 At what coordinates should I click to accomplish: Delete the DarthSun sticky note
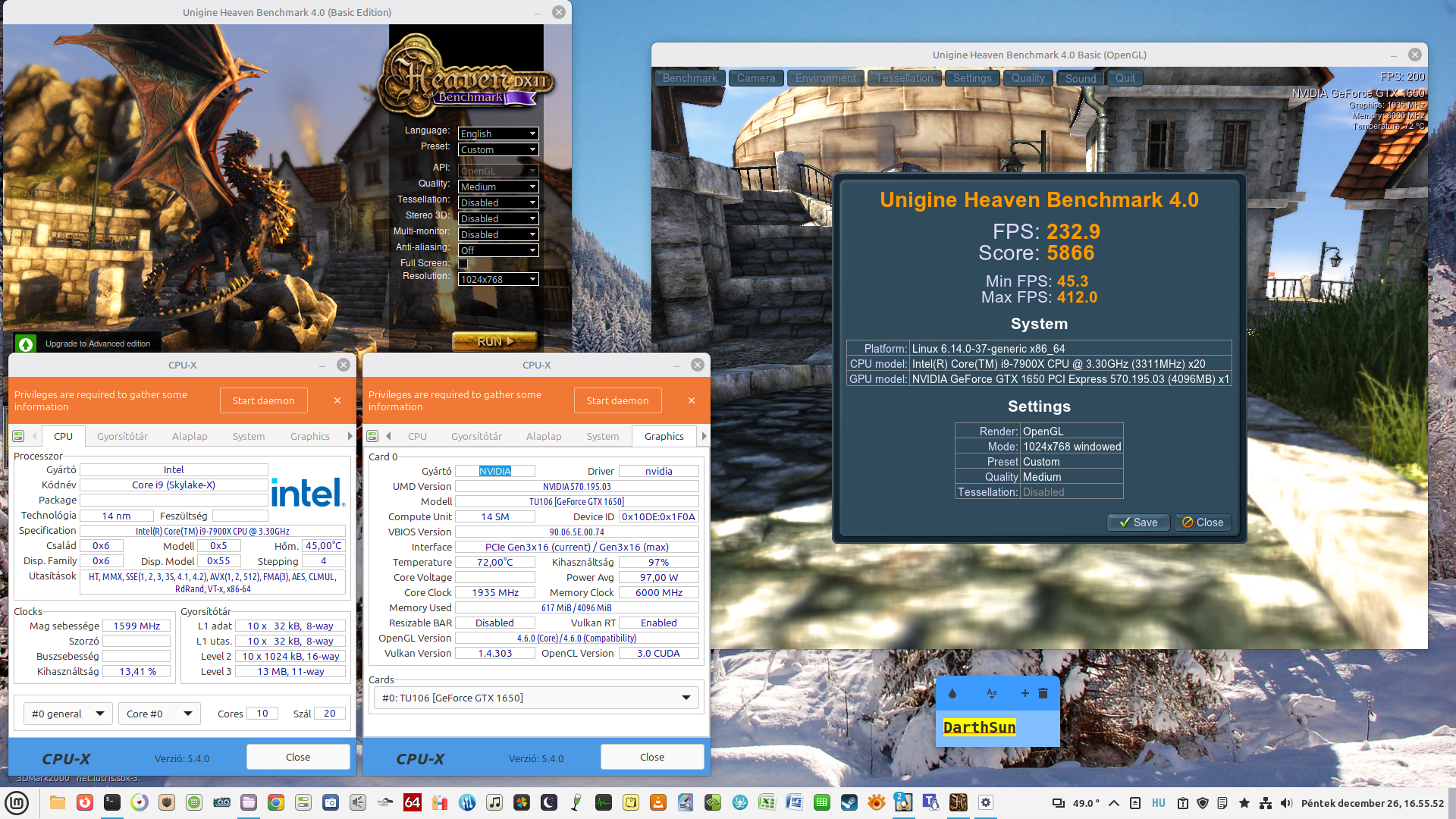pos(1043,693)
